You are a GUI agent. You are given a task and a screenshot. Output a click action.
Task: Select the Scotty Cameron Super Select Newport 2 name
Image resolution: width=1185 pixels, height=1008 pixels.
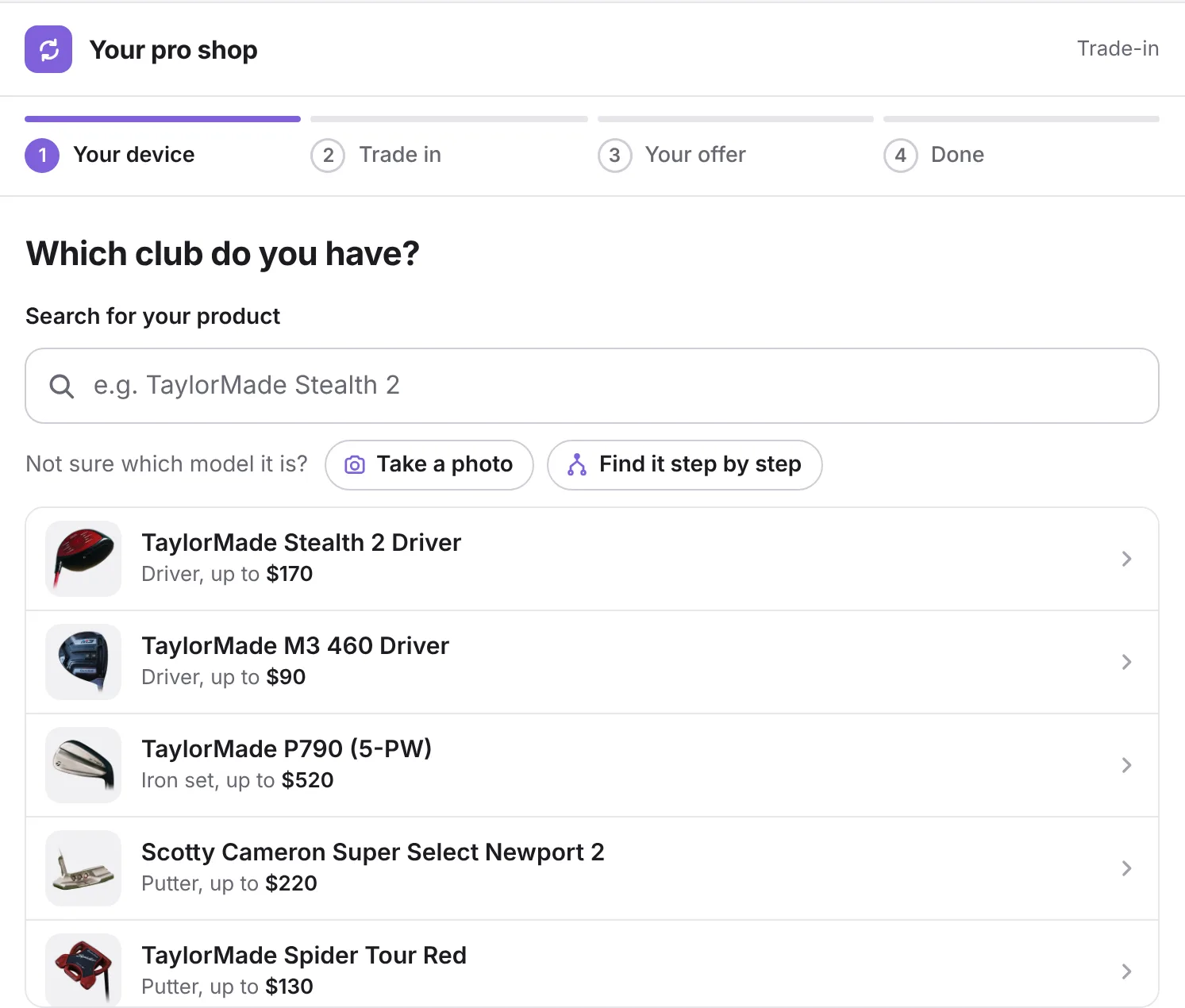tap(373, 852)
